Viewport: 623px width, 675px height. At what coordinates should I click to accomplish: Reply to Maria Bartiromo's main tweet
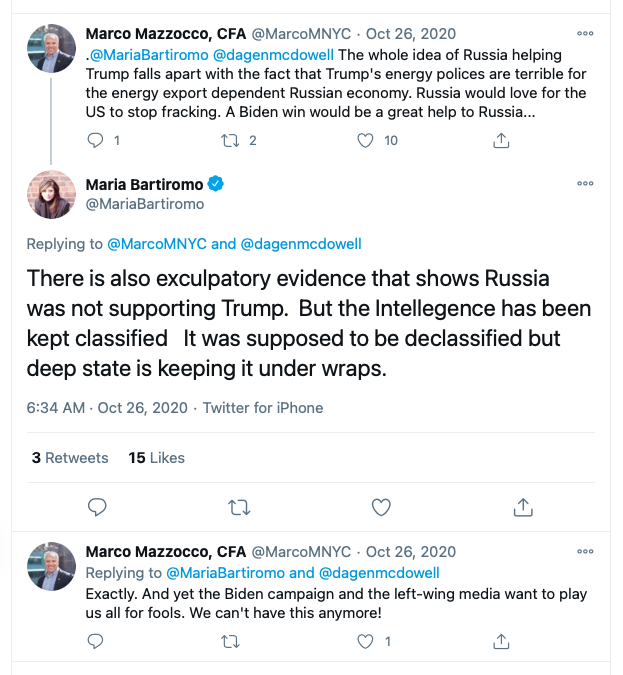[x=97, y=507]
